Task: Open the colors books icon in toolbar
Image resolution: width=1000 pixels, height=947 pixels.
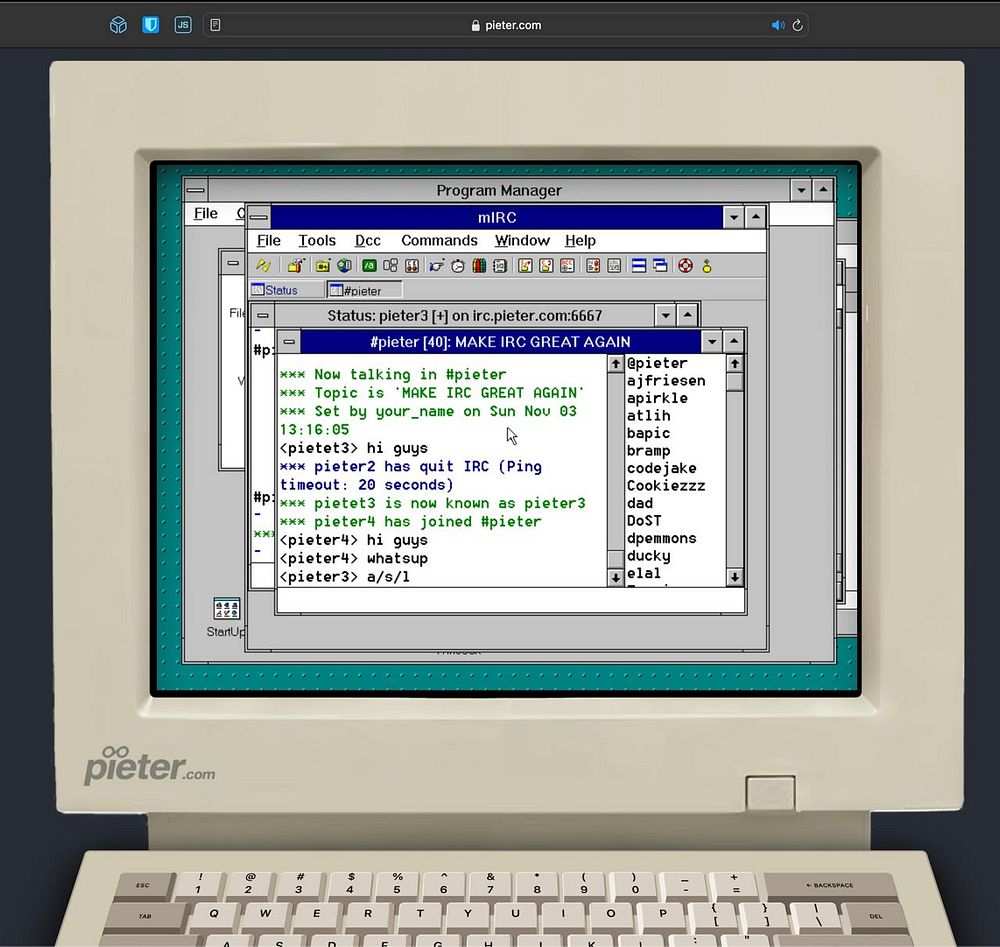Action: (479, 266)
